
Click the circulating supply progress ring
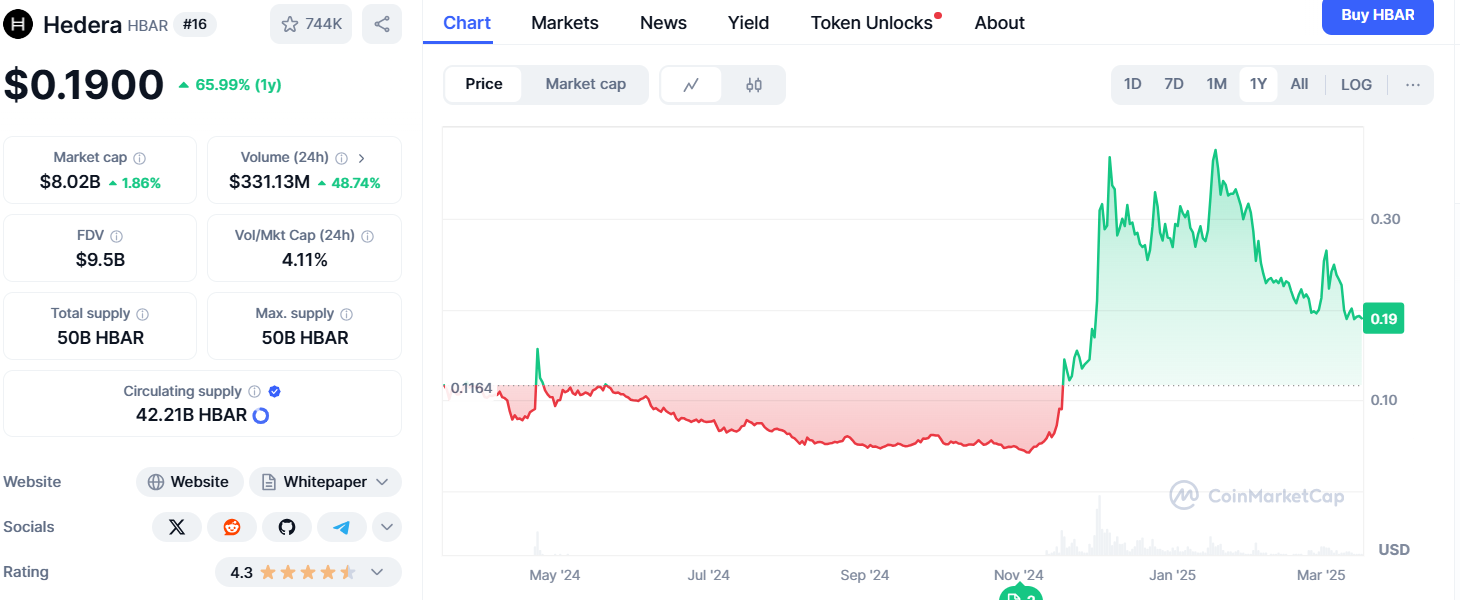[x=261, y=415]
